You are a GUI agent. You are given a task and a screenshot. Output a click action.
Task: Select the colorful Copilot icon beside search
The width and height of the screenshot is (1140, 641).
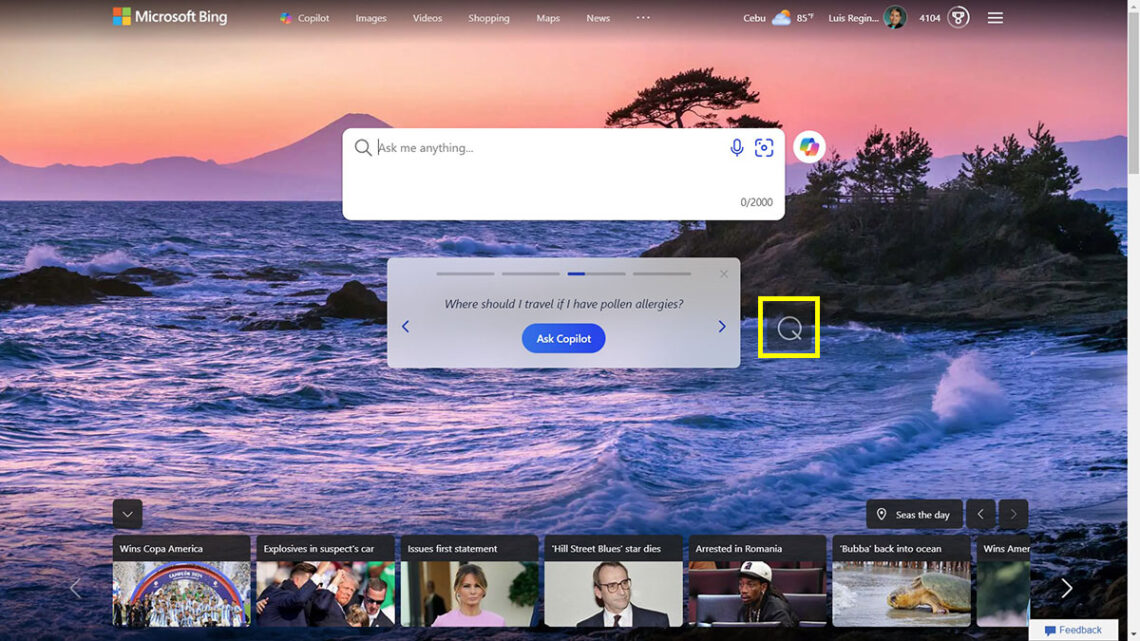click(x=808, y=146)
